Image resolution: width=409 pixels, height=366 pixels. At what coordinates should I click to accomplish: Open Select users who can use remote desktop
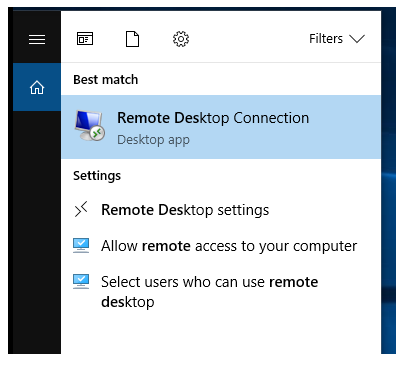[221, 292]
